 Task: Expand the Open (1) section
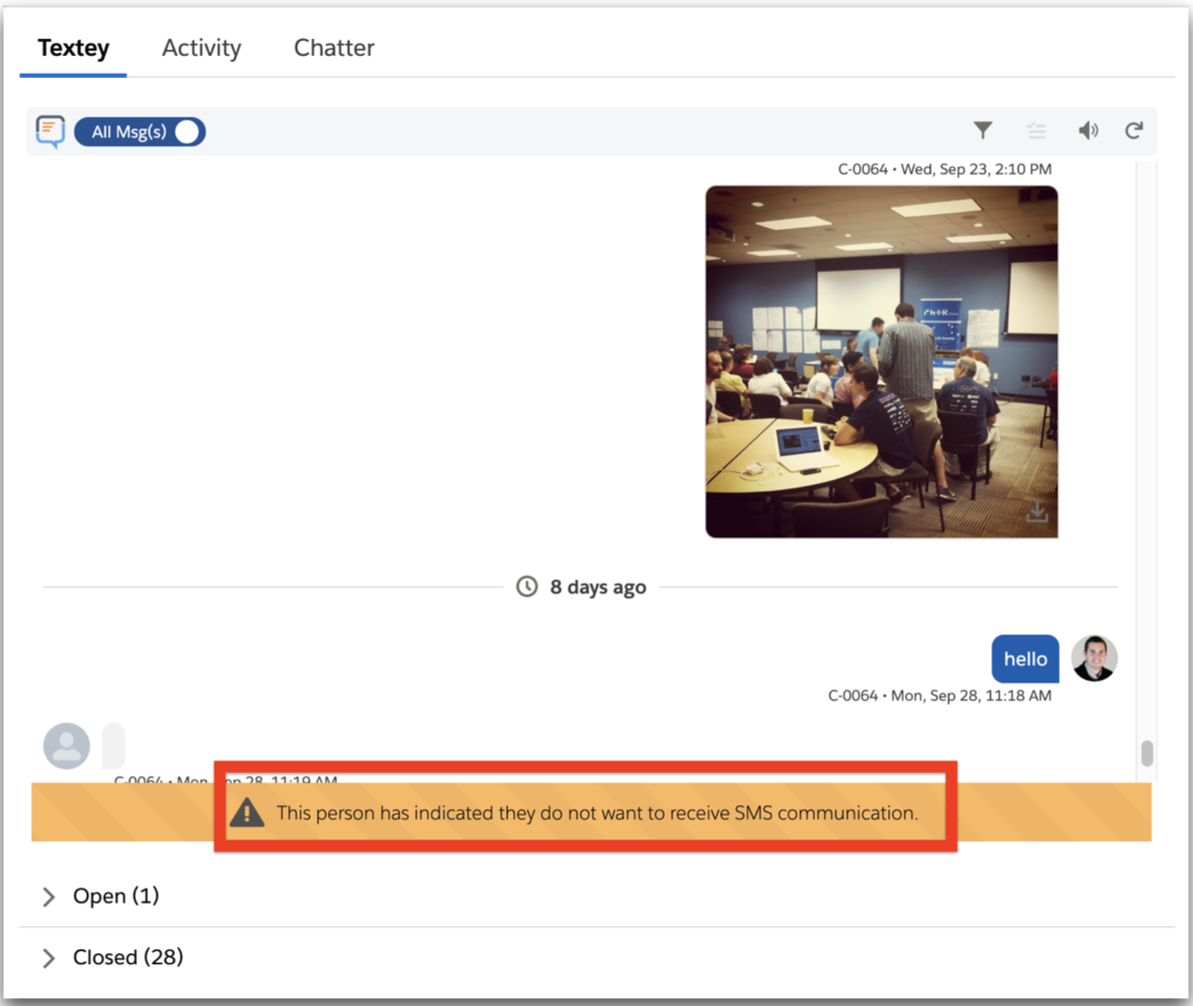click(100, 896)
